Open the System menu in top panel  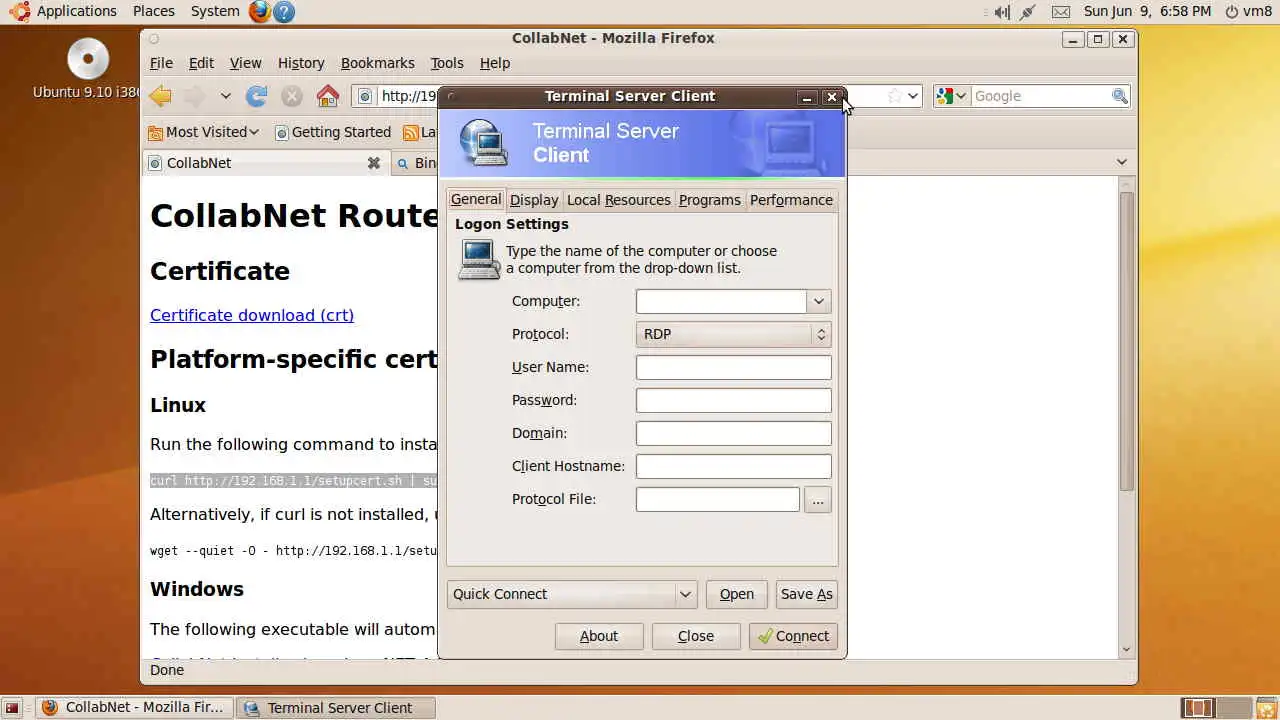(215, 11)
